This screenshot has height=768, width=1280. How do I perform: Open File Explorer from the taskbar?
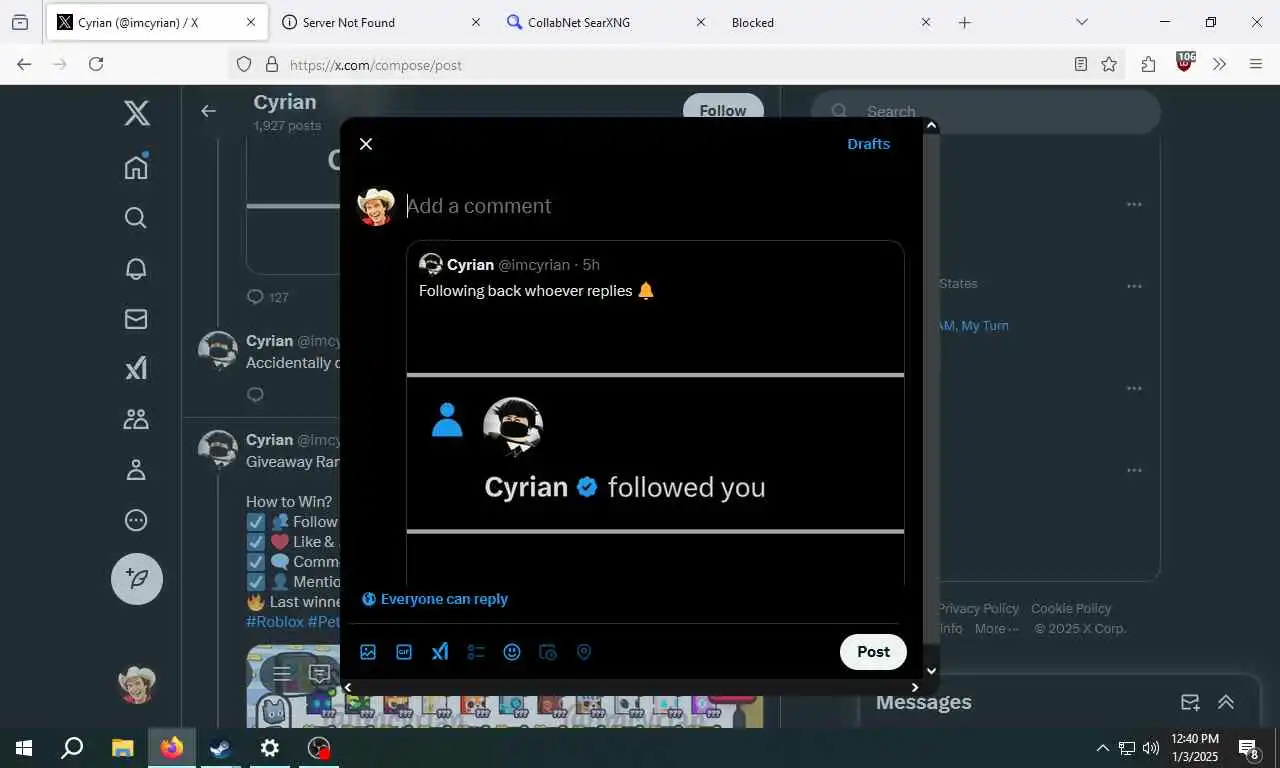click(122, 748)
